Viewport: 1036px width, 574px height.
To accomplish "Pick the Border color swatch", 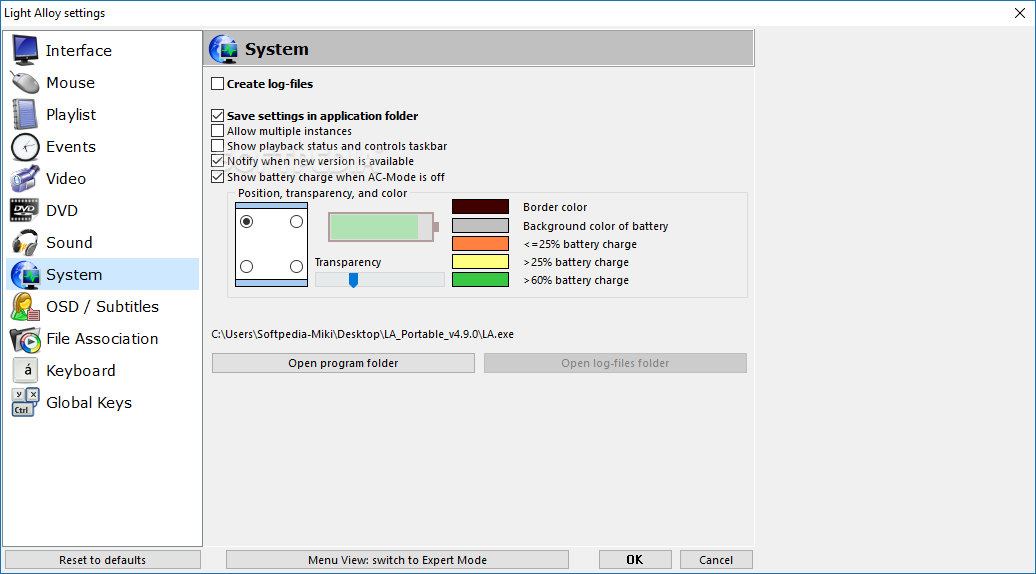I will pos(480,207).
